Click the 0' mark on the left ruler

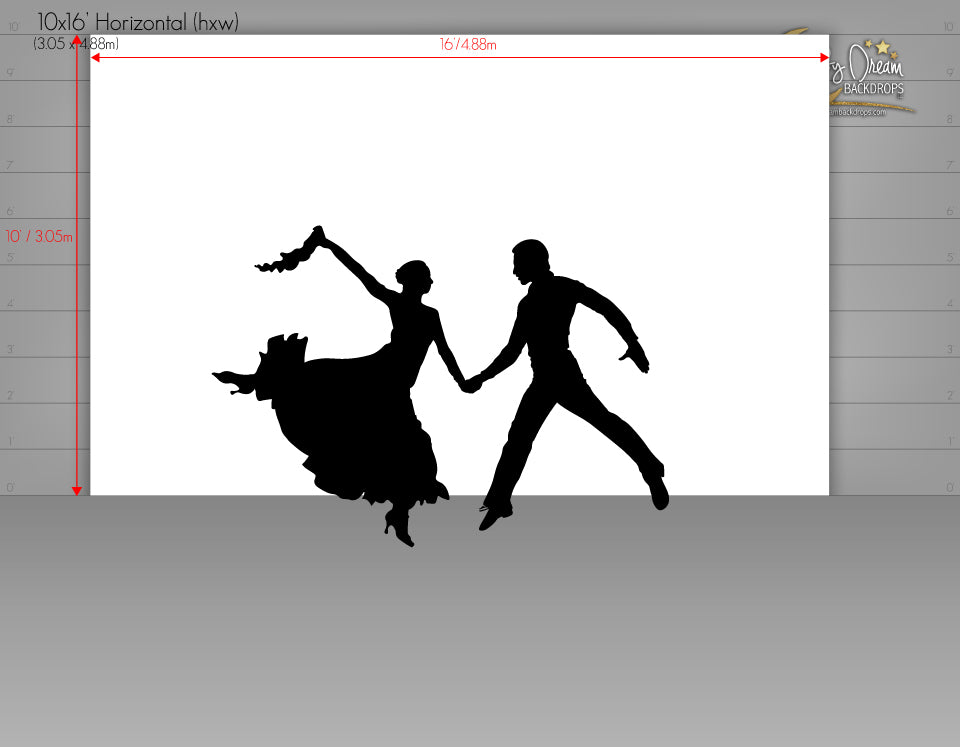[11, 488]
